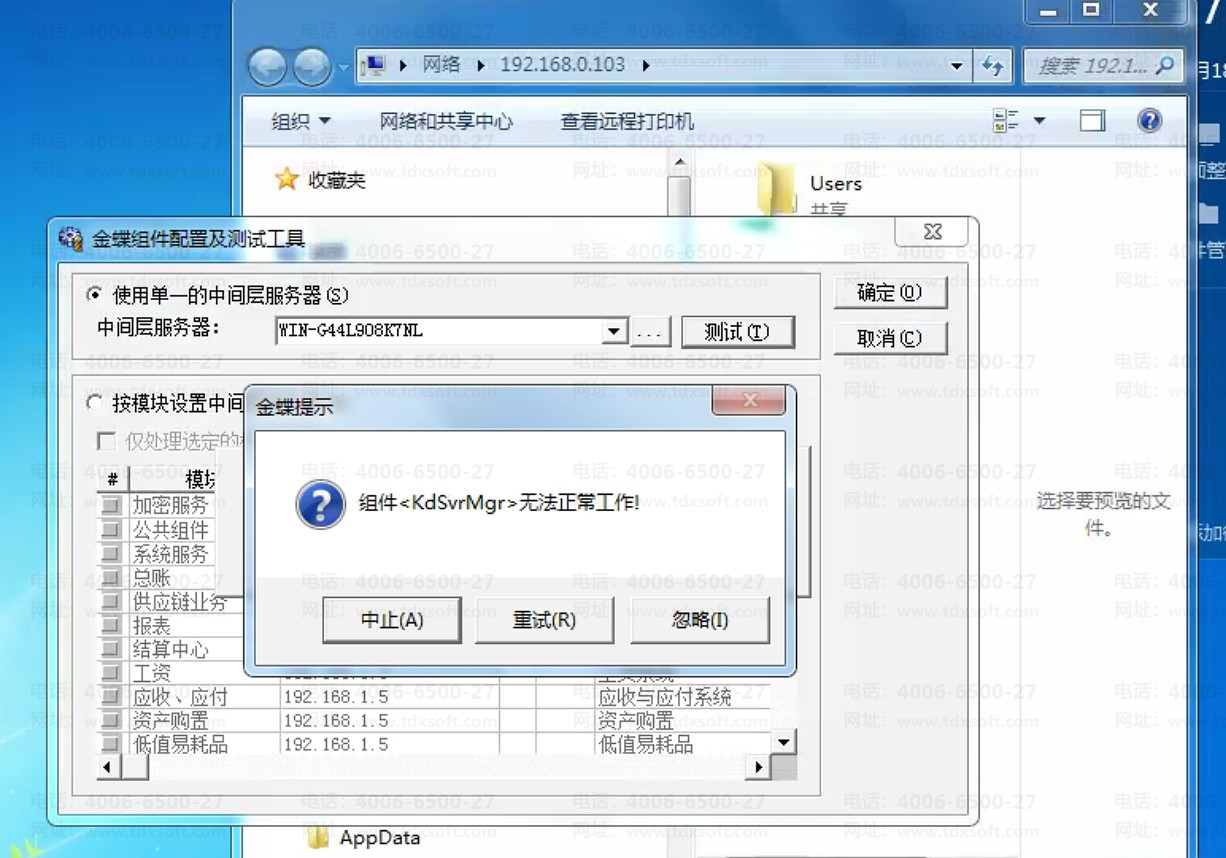Check the 资产购置 module row box
Screen dimensions: 1226x858
(x=112, y=721)
